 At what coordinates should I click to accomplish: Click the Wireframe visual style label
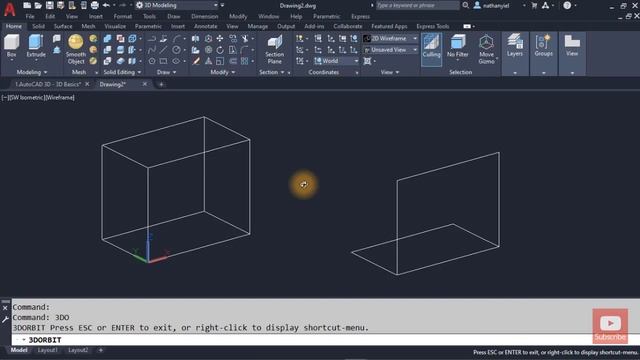[60, 98]
